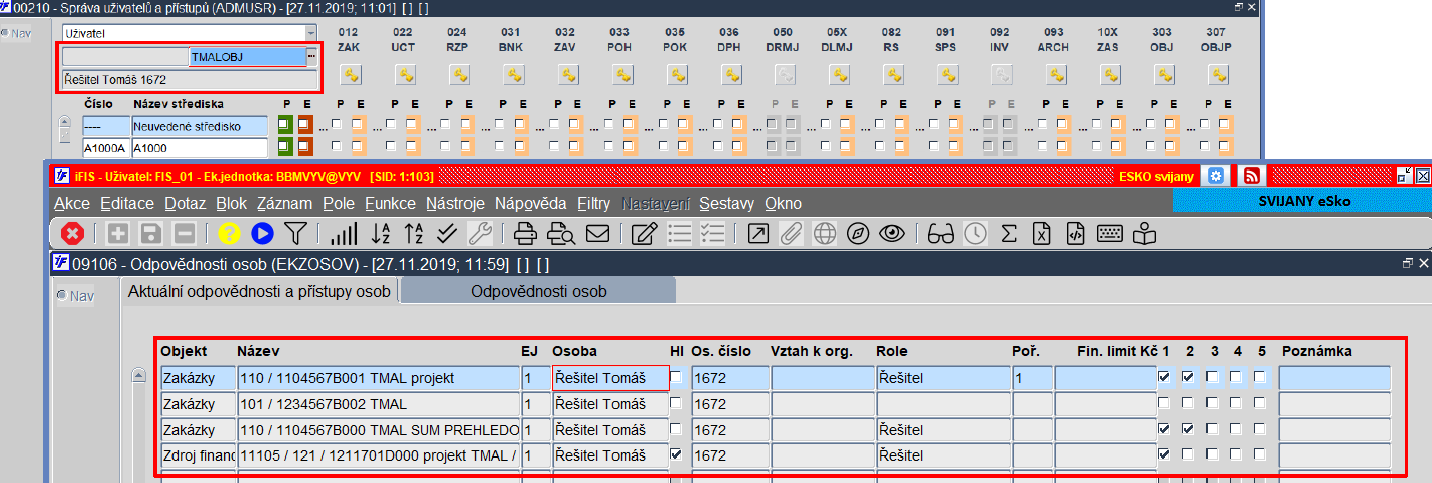This screenshot has height=483, width=1432.
Task: Open print preview with magnifier printer icon
Action: pos(561,234)
